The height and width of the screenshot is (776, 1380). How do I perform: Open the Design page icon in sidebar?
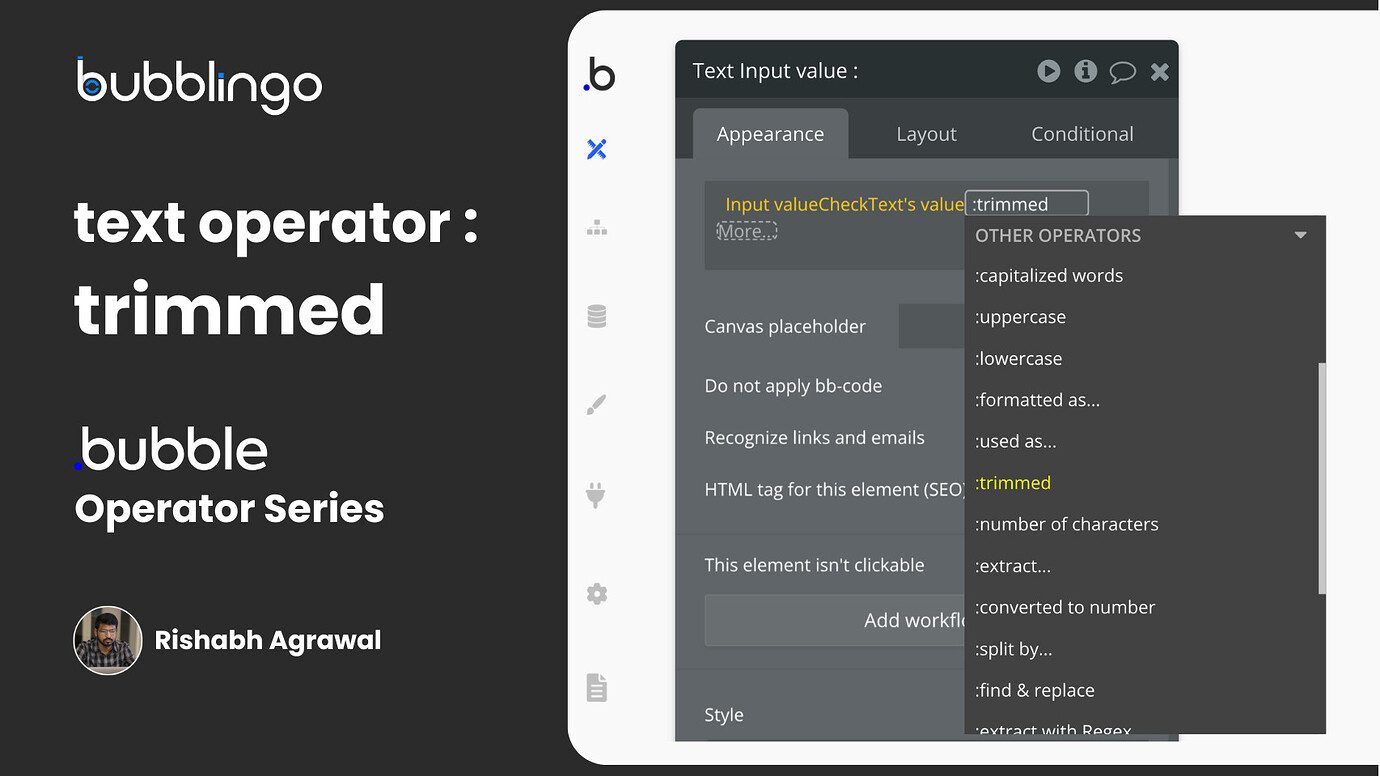[x=597, y=148]
